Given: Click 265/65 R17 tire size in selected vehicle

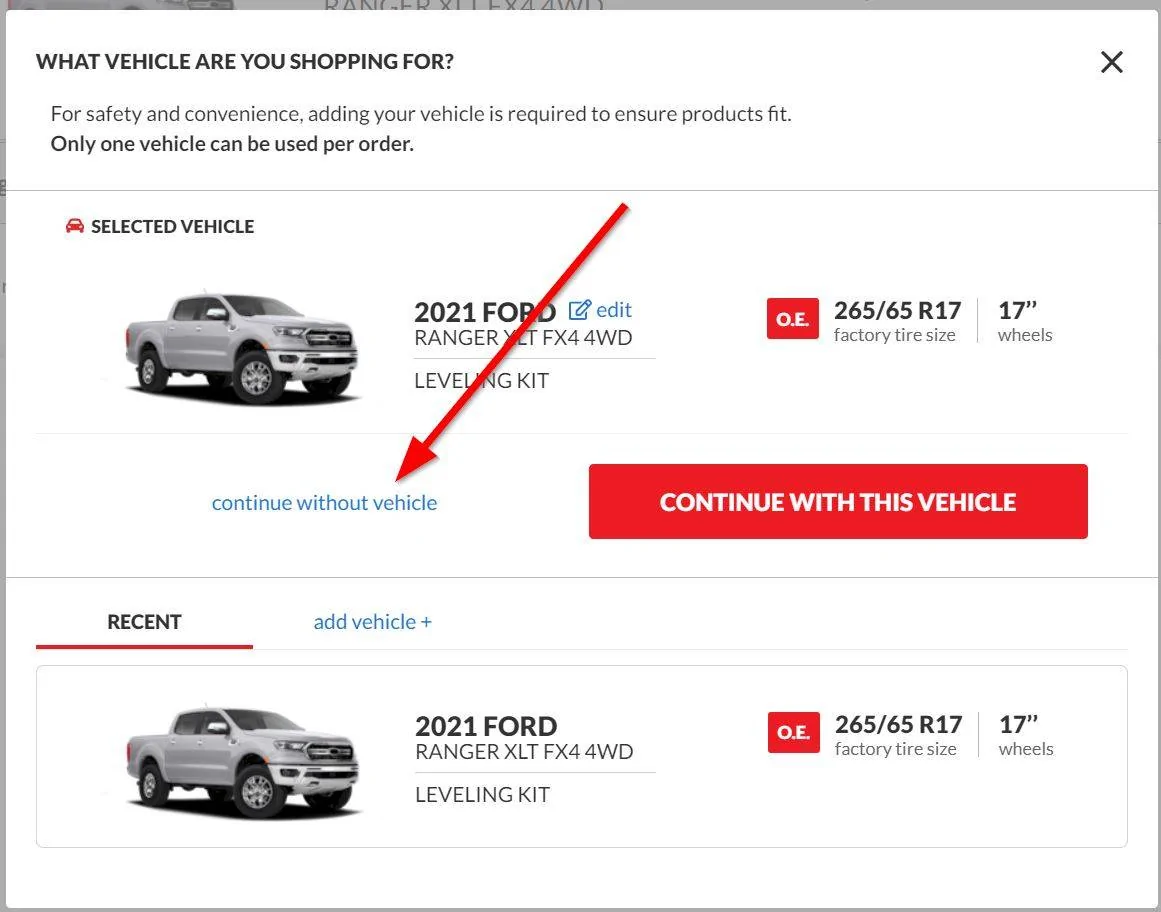Looking at the screenshot, I should 897,310.
